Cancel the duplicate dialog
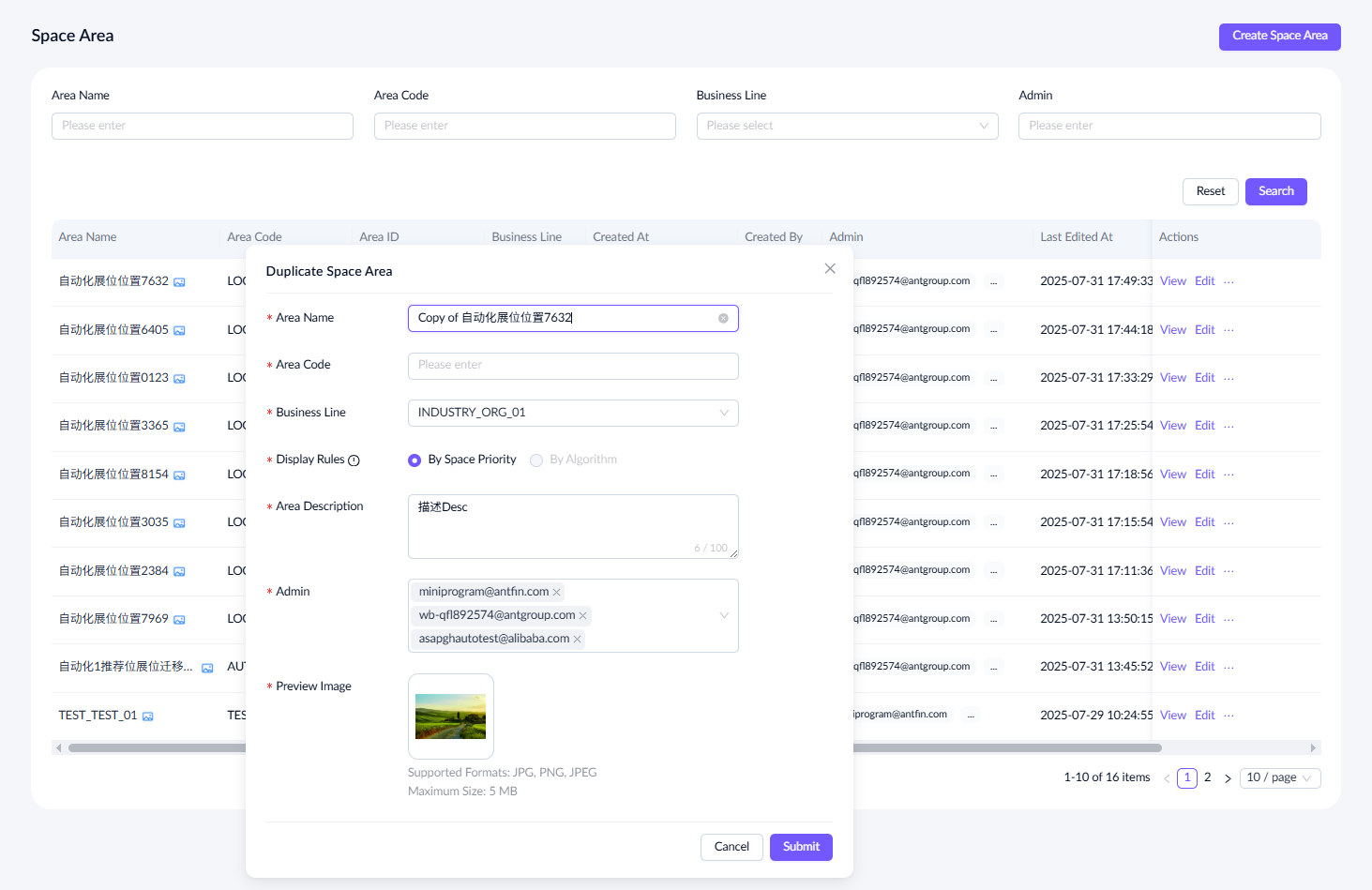 point(731,847)
